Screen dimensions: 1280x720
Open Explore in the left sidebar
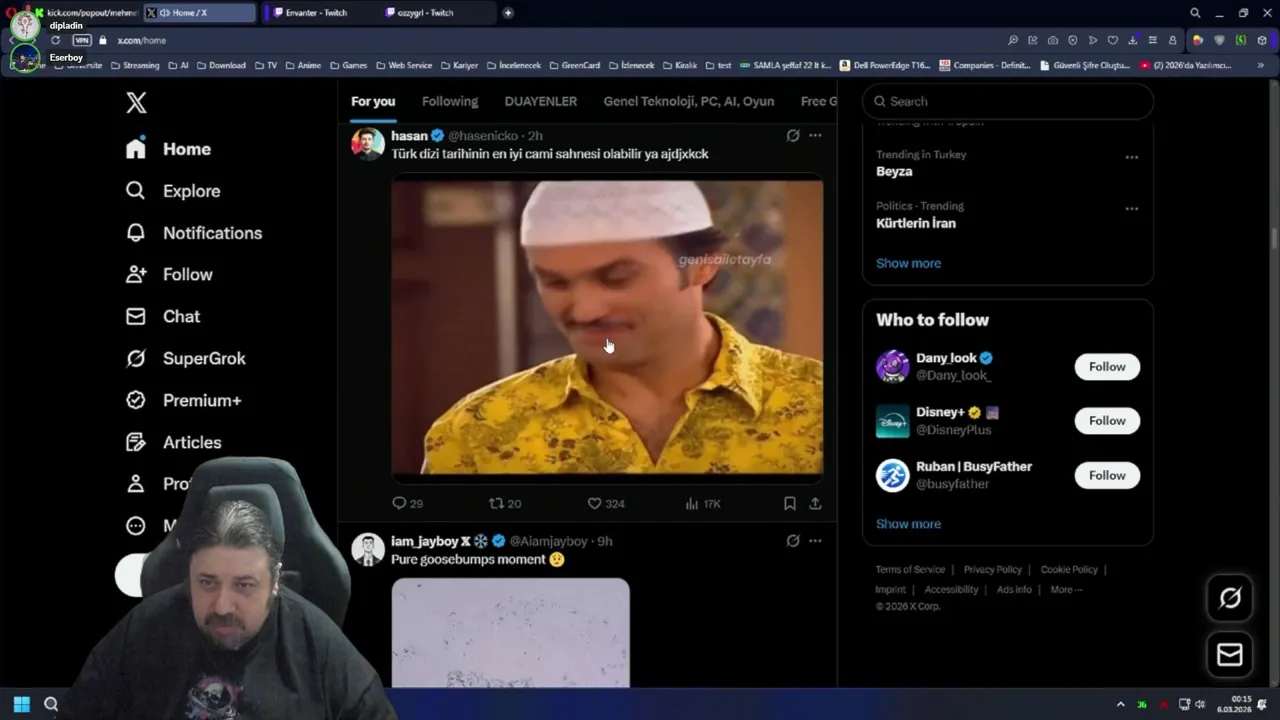pos(173,191)
